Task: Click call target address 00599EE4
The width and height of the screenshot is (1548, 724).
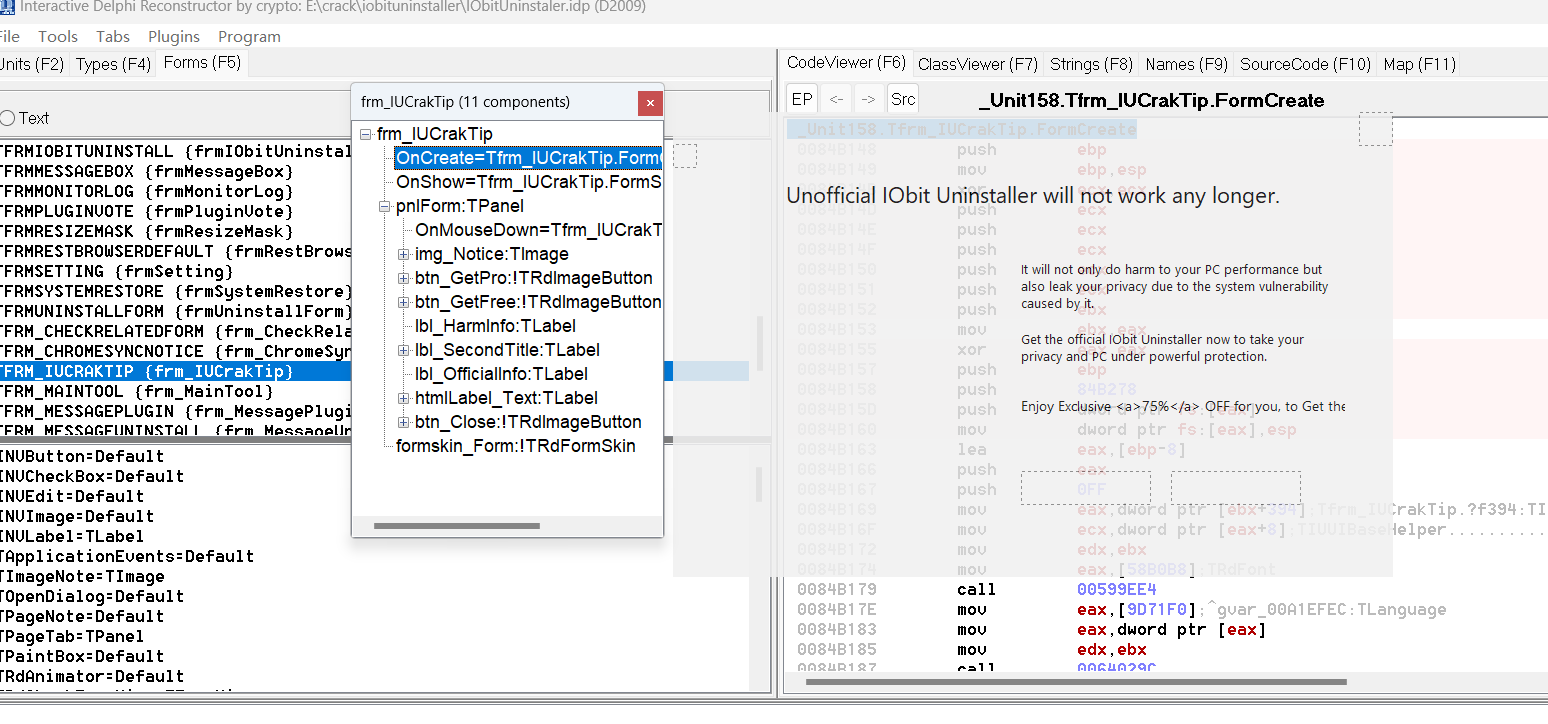Action: pyautogui.click(x=1116, y=589)
